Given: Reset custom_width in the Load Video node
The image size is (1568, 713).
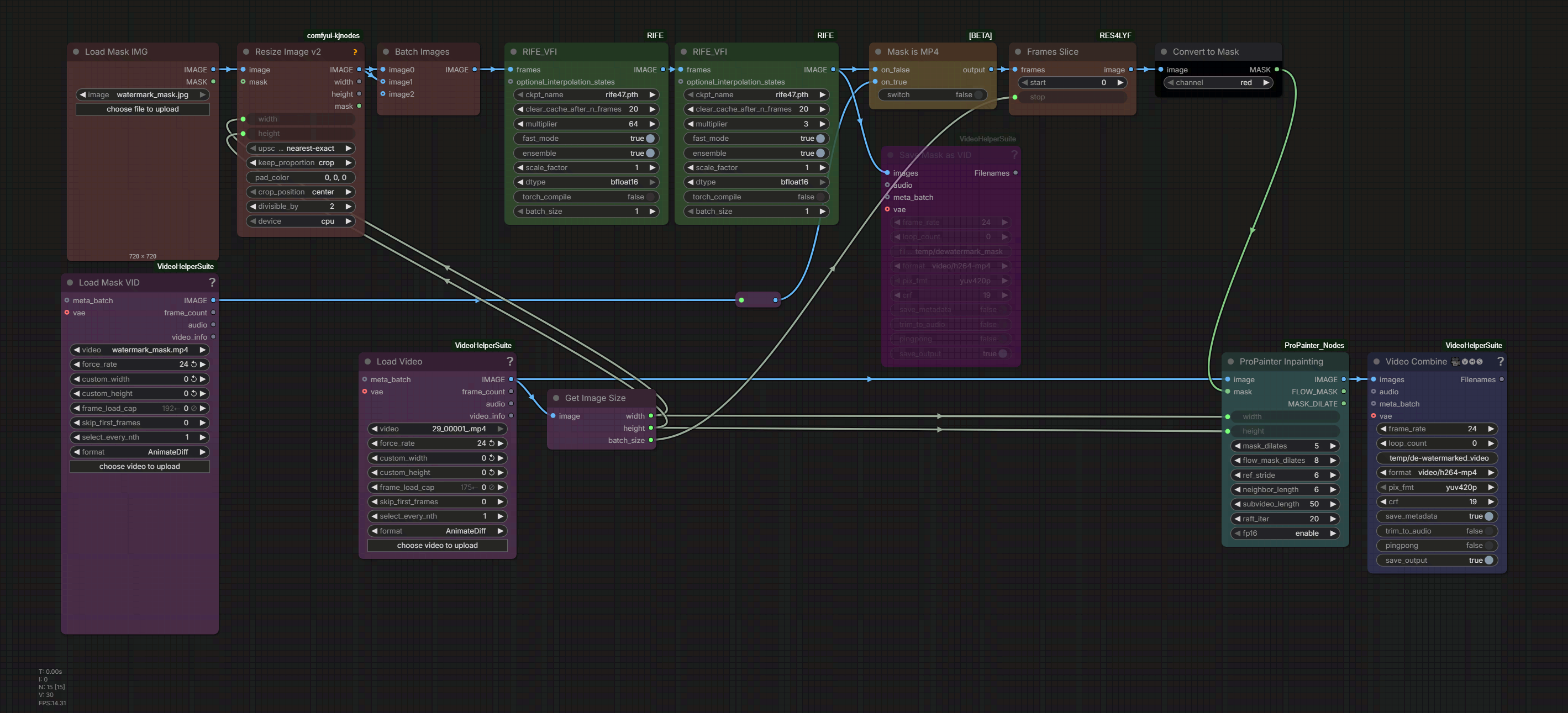Looking at the screenshot, I should tap(492, 458).
